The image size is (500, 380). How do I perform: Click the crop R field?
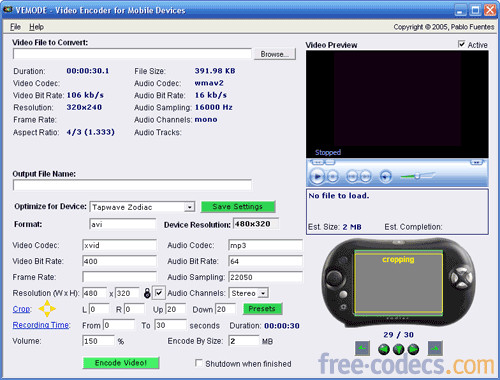(134, 309)
